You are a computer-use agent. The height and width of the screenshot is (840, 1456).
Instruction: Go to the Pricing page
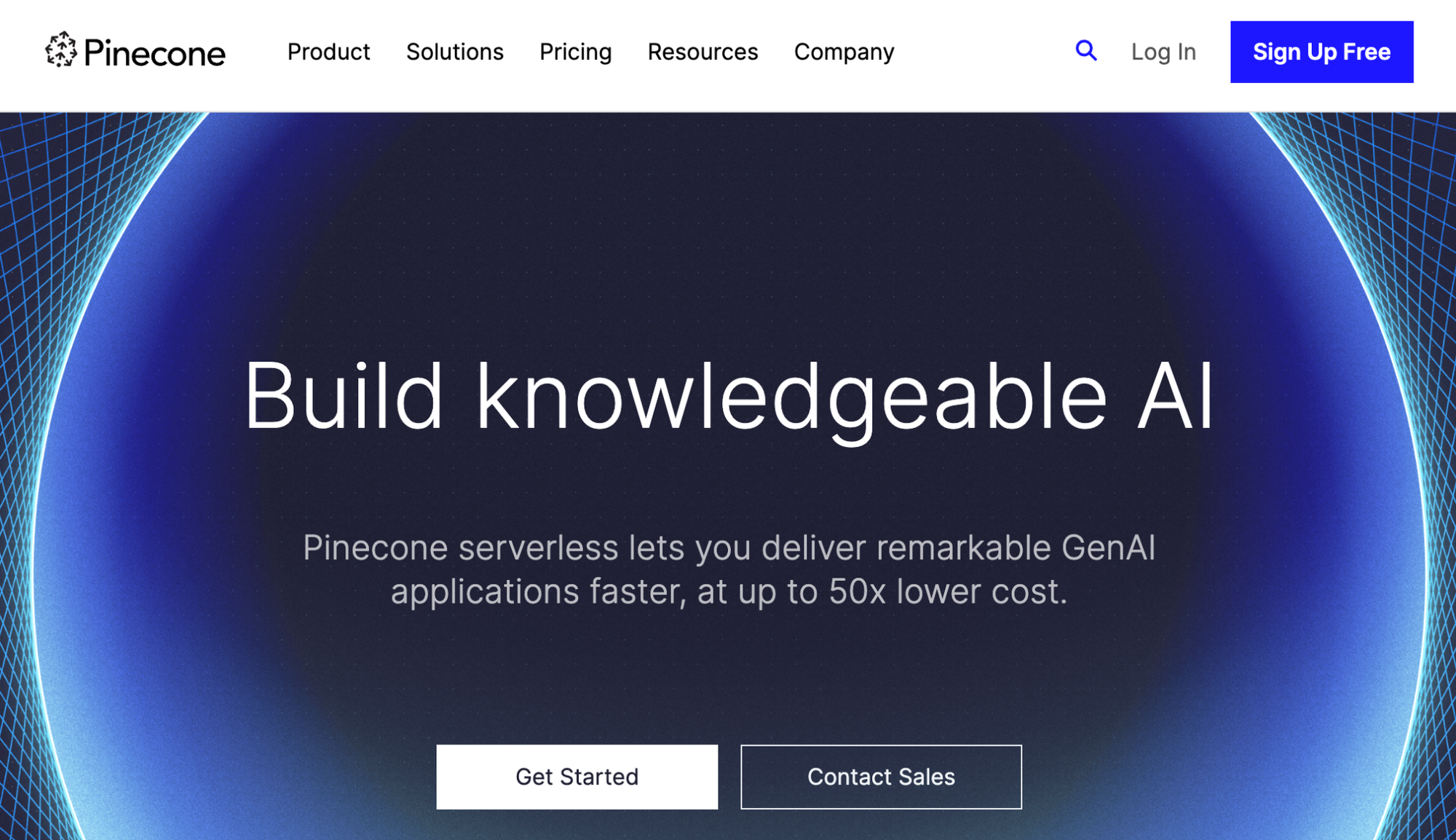point(575,52)
